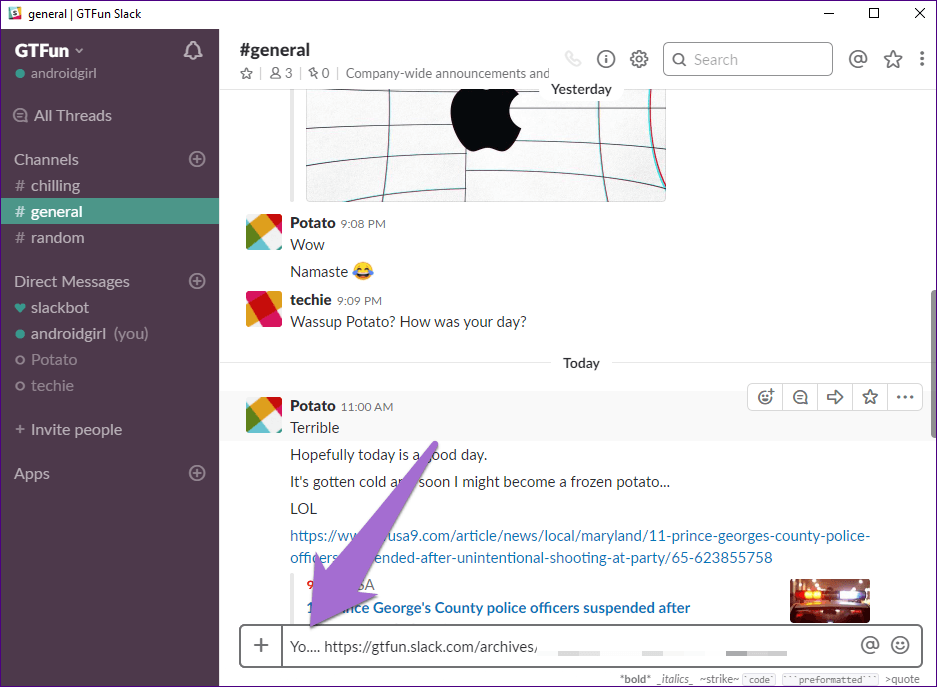Click techie's avatar
The image size is (937, 687).
pos(264,309)
